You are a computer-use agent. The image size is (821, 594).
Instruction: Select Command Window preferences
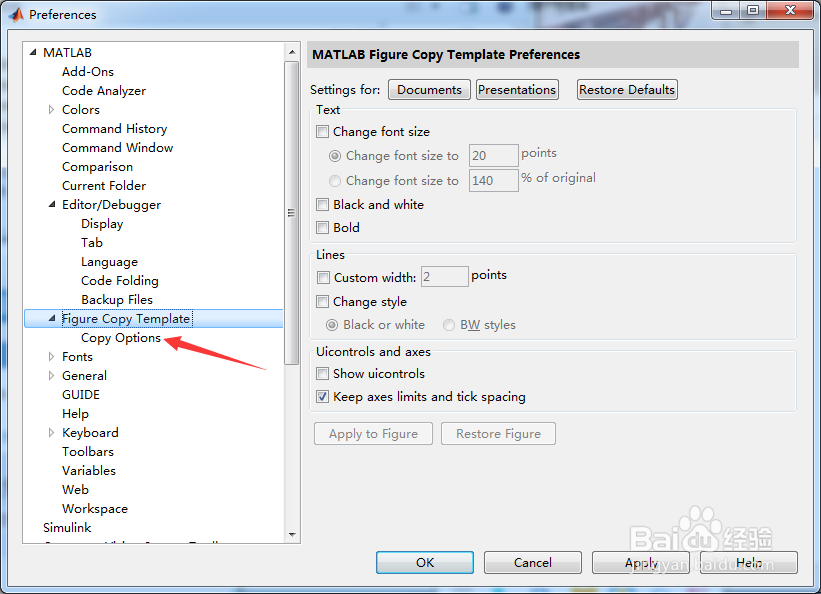(117, 148)
